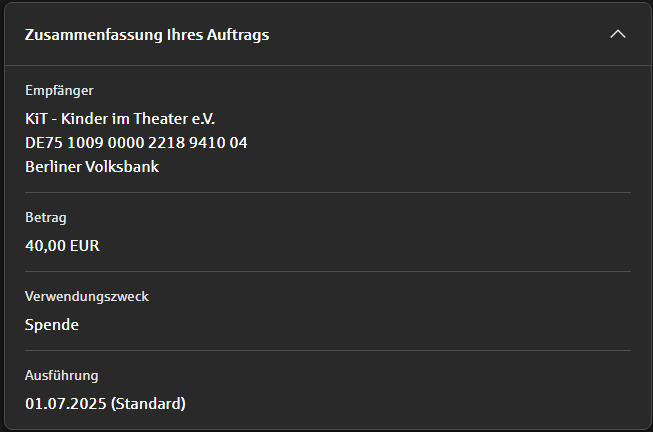Click the 'Betrag' field label
Image resolution: width=653 pixels, height=432 pixels.
(46, 217)
